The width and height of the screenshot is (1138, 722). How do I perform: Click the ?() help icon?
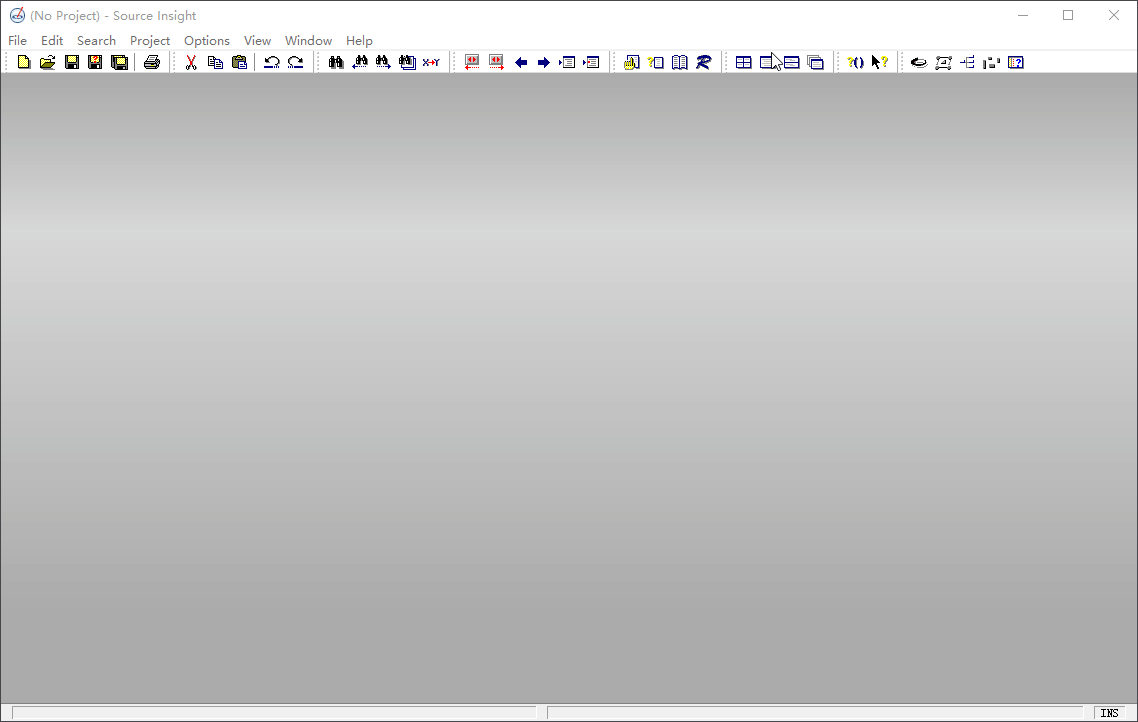pos(856,62)
